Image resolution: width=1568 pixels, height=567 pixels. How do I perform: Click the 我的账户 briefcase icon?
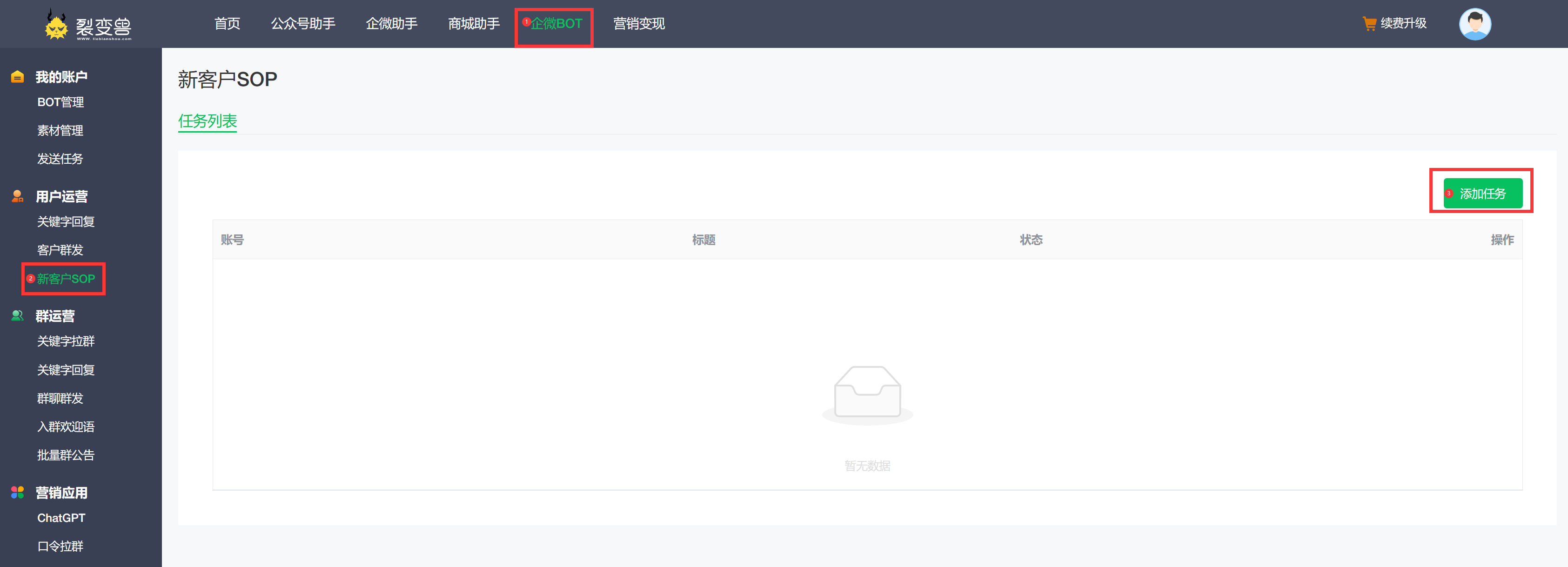[17, 76]
